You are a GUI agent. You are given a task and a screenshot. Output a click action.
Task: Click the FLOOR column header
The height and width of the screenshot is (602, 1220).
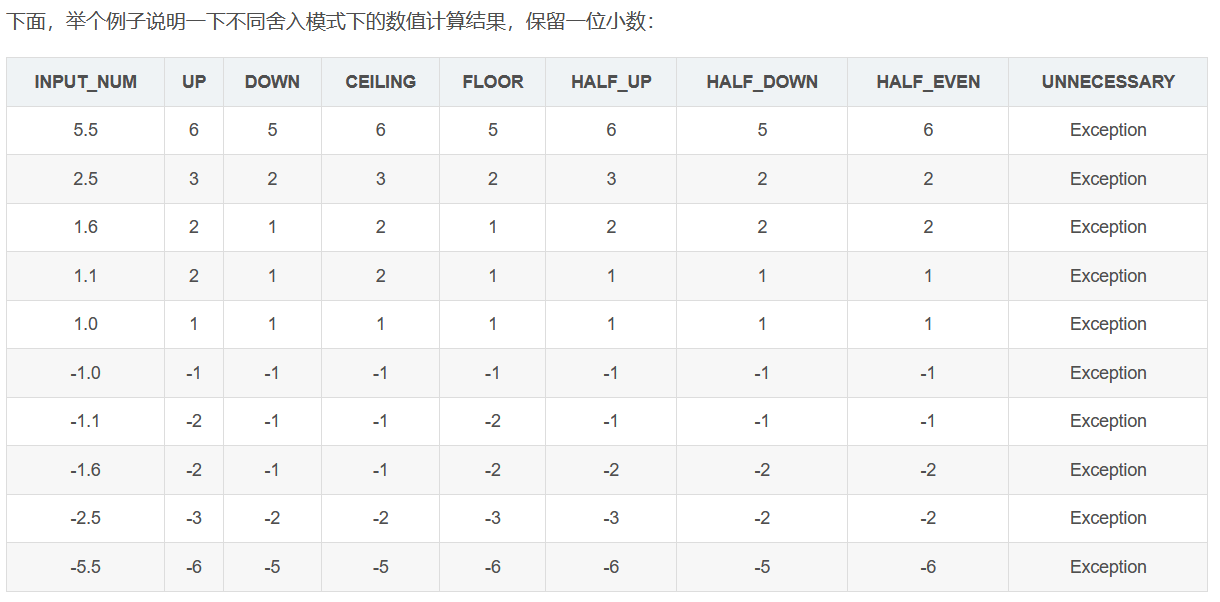click(493, 82)
